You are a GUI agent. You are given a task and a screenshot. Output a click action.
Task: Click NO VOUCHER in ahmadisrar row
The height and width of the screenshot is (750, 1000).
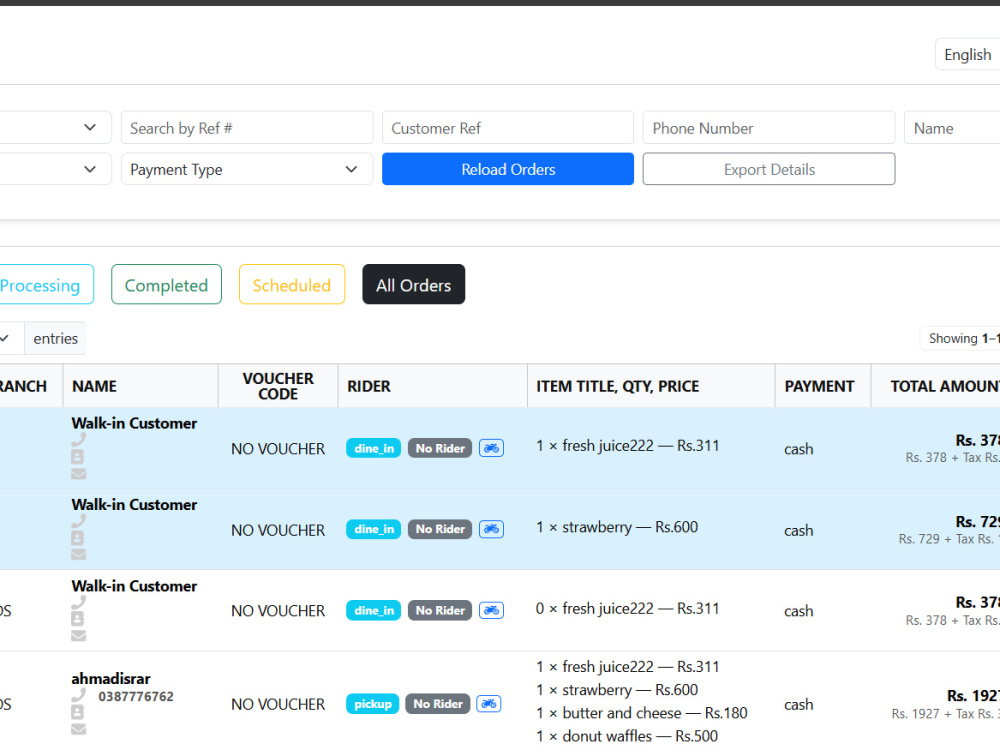coord(278,704)
